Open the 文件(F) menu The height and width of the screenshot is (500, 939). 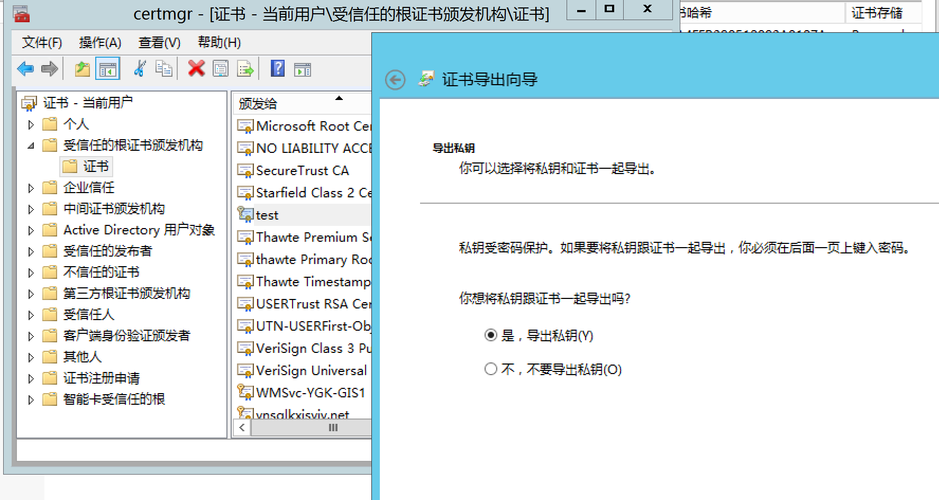(x=42, y=43)
